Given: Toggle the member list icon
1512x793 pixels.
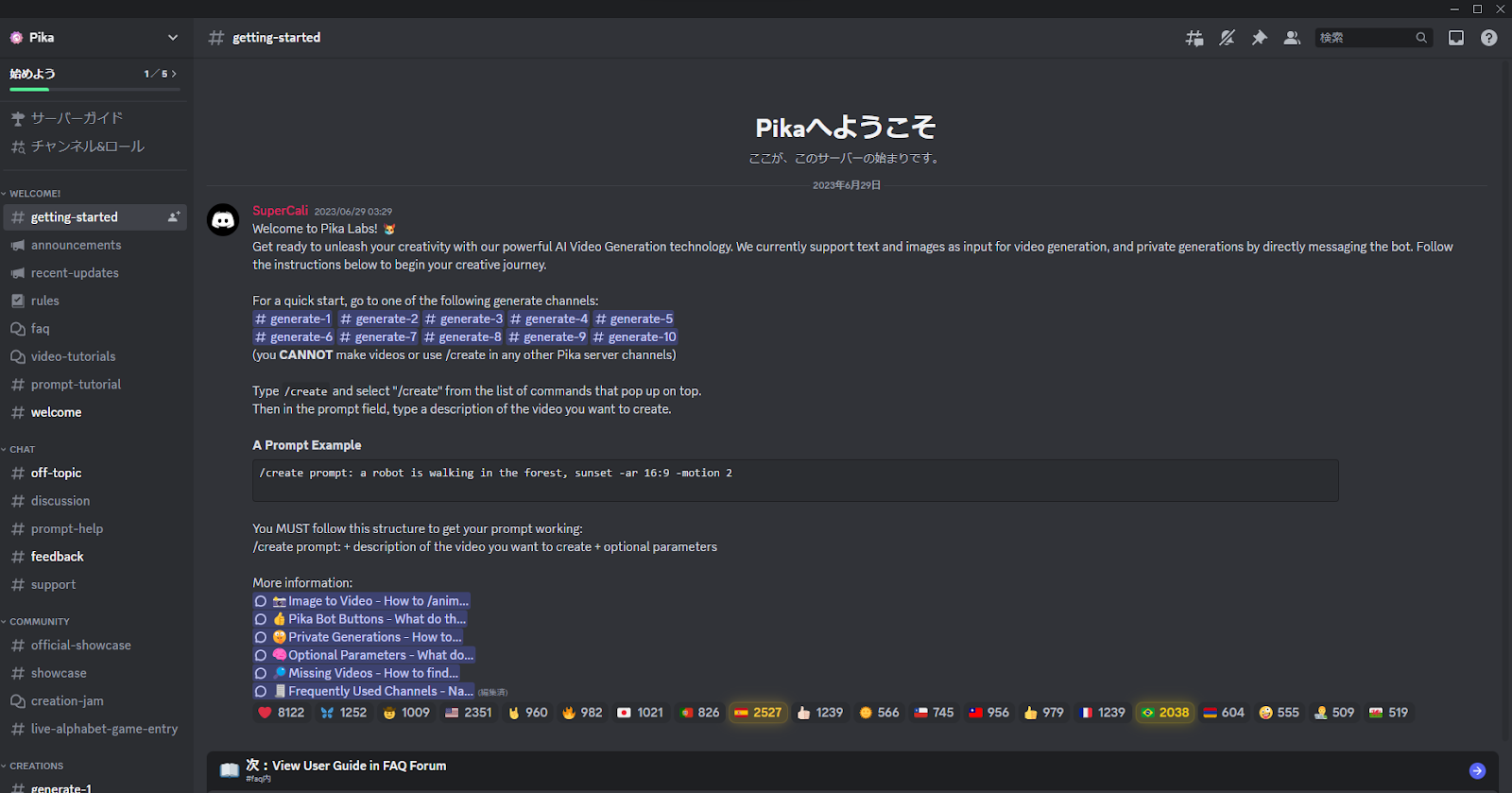Looking at the screenshot, I should (x=1292, y=38).
